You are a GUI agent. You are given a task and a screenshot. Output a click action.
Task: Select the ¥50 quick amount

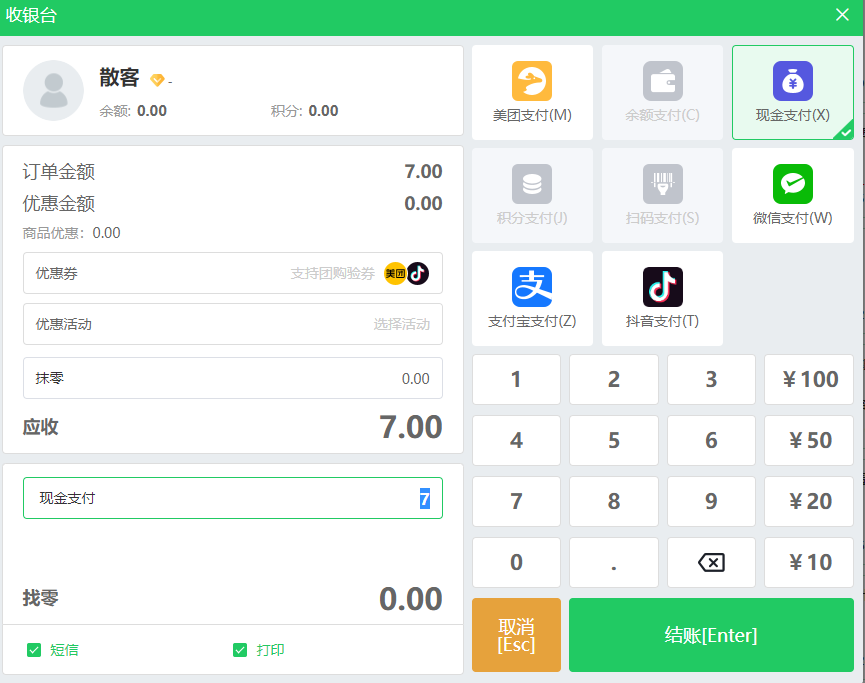coord(809,440)
